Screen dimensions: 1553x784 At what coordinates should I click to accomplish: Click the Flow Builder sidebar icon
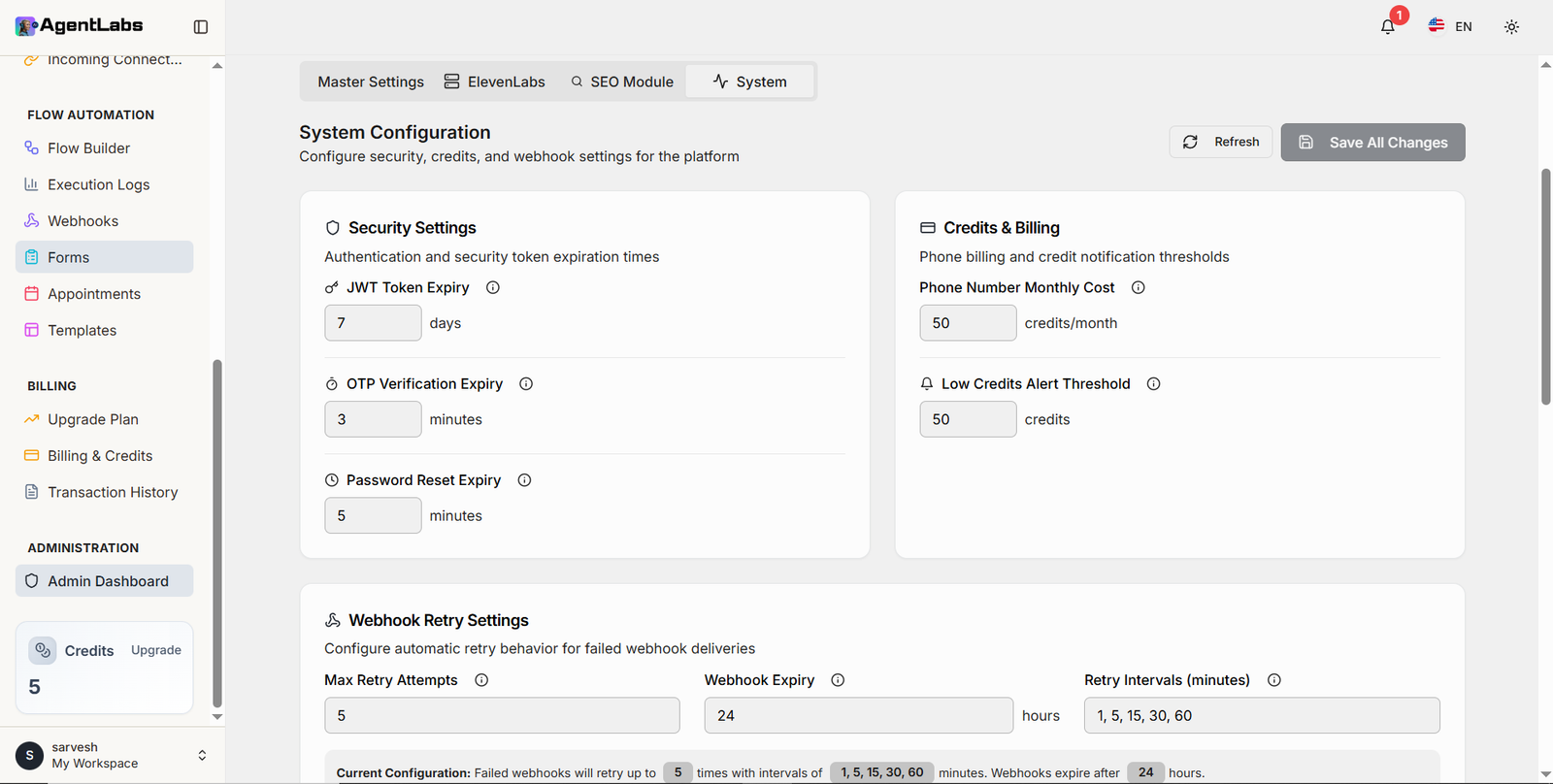[32, 148]
